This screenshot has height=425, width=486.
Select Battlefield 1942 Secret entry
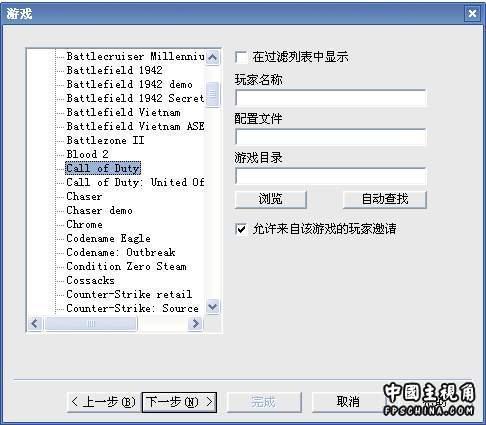click(x=135, y=98)
